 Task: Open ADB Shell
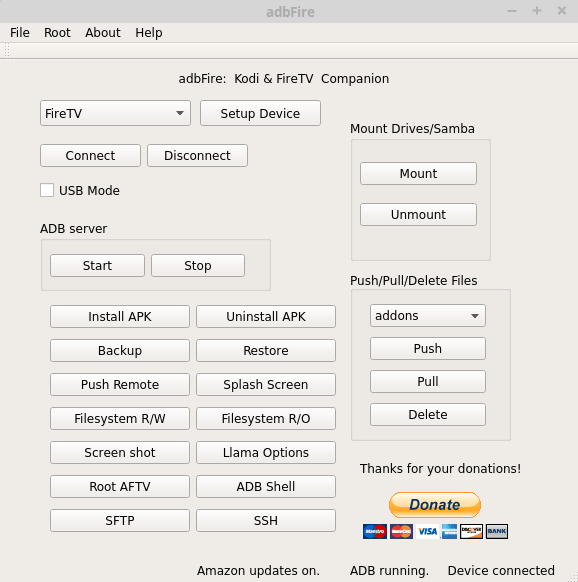tap(266, 487)
